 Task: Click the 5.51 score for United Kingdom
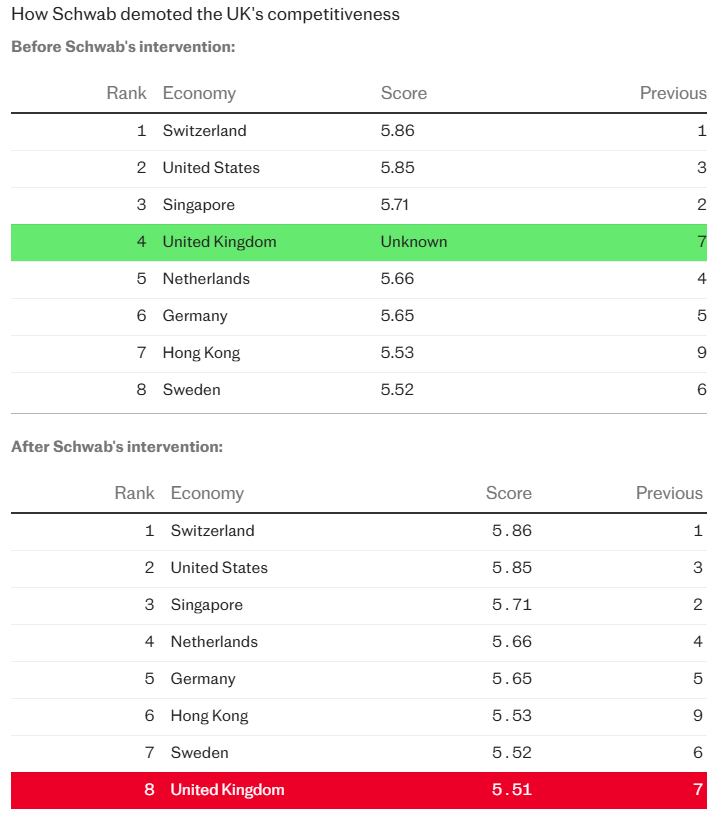point(511,790)
